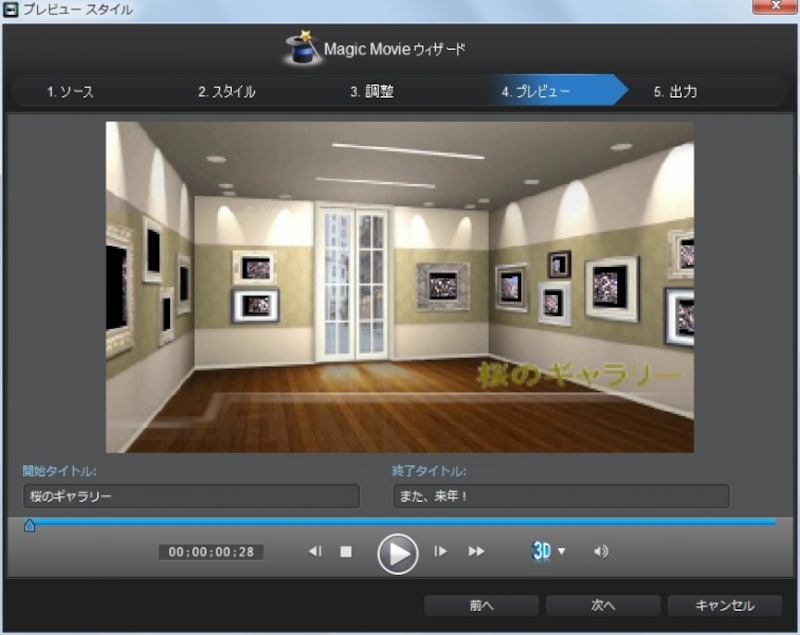This screenshot has width=800, height=635.
Task: Jump to step 5. 出力
Action: (675, 92)
